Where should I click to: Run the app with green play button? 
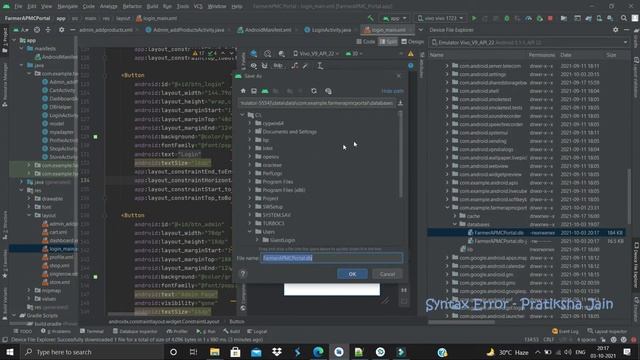(474, 18)
